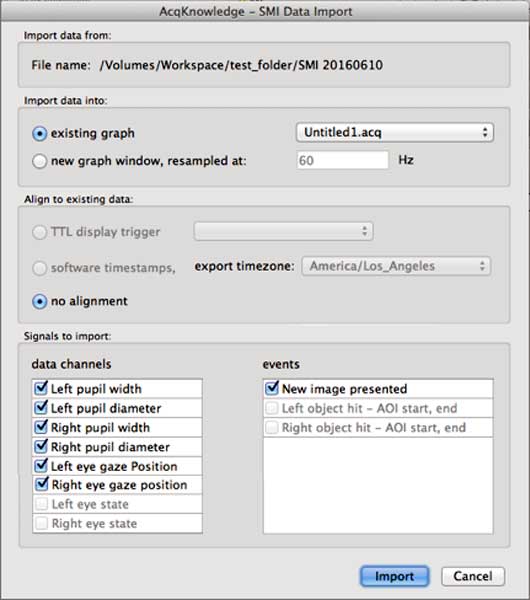Click the 'Import data into:' label

(x=65, y=101)
